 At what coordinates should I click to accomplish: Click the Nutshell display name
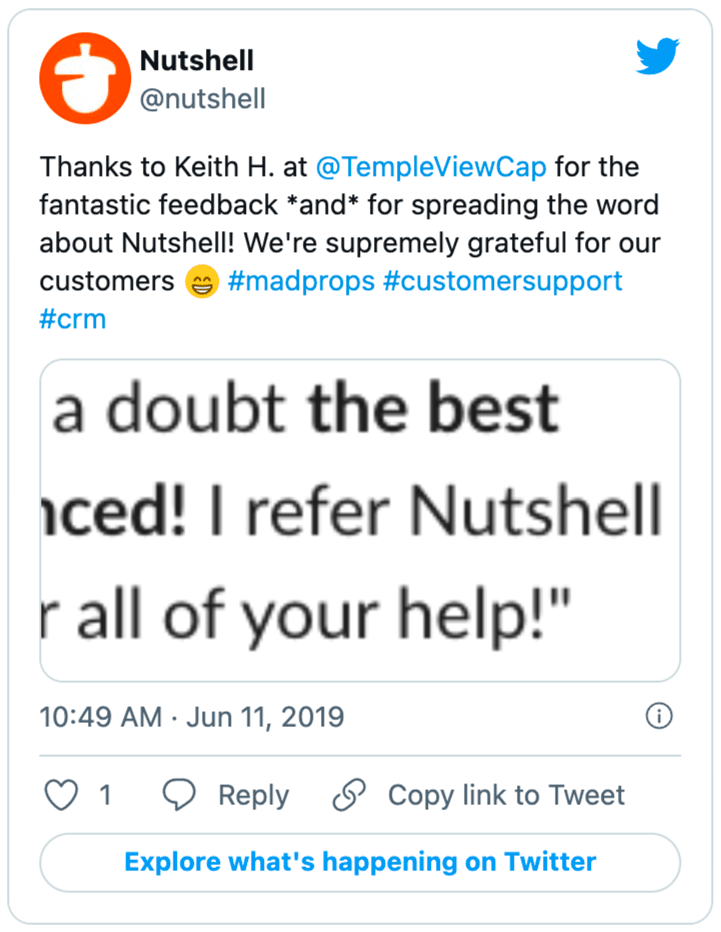(197, 60)
